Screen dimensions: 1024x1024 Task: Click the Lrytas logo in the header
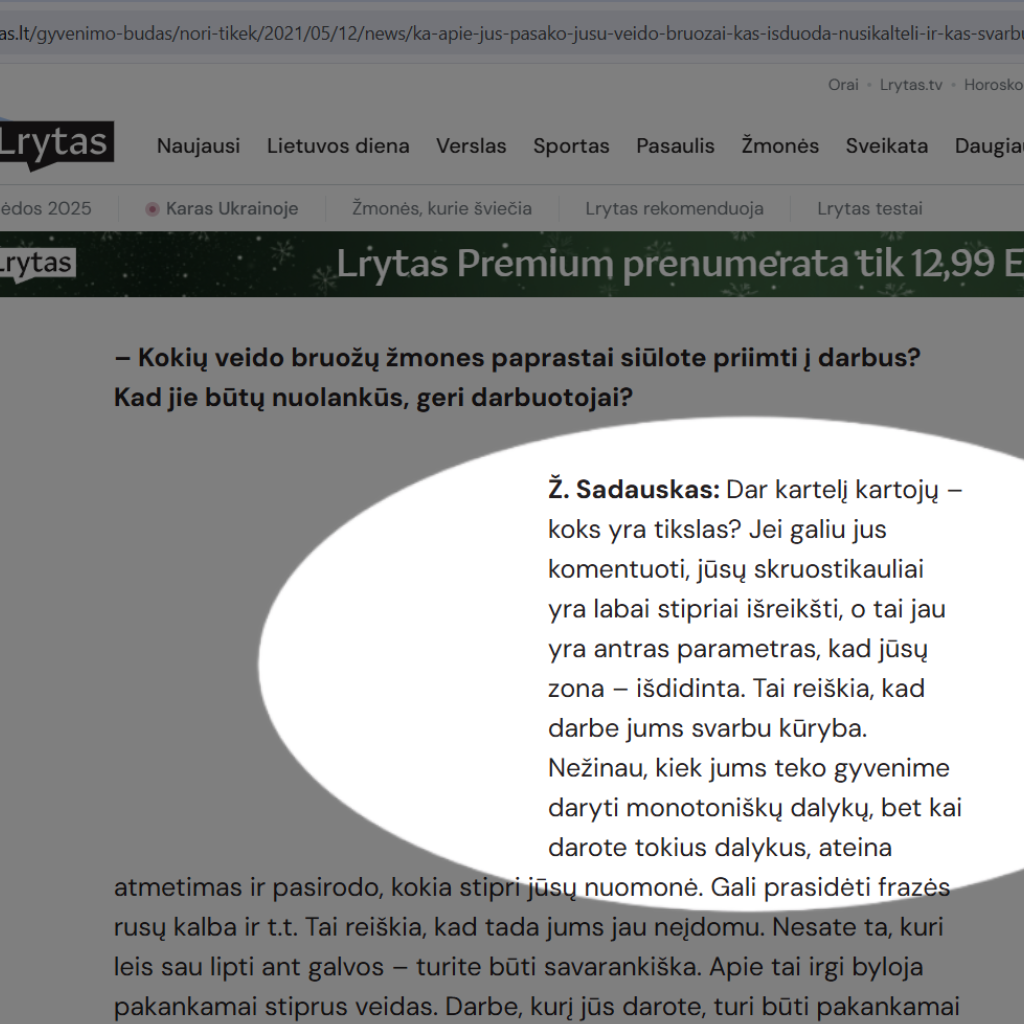click(55, 145)
